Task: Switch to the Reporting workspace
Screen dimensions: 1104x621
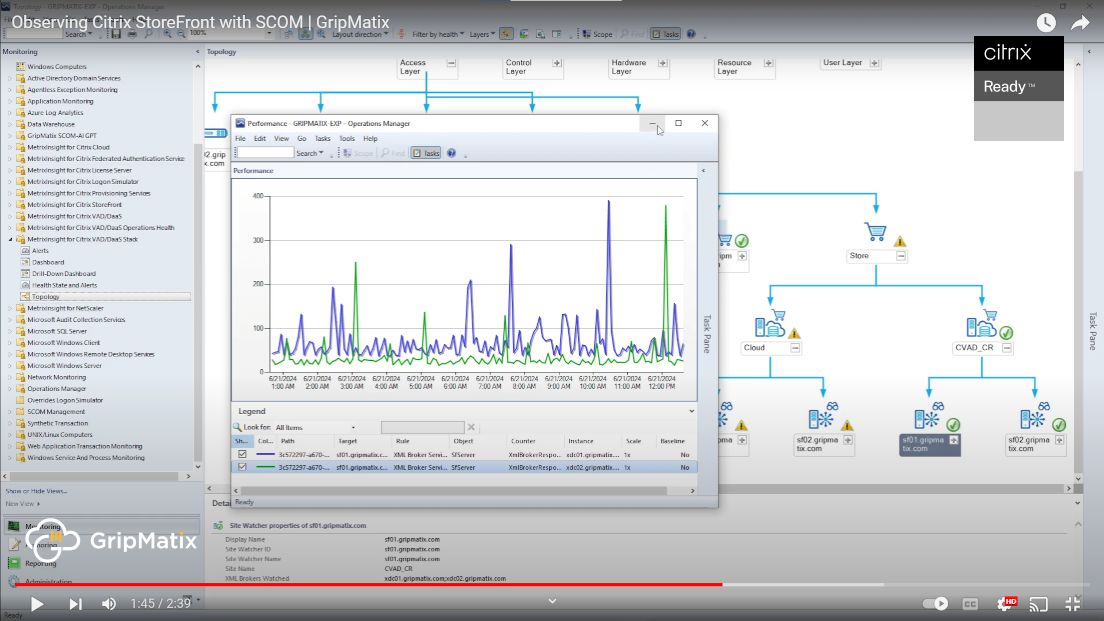Action: tap(42, 563)
